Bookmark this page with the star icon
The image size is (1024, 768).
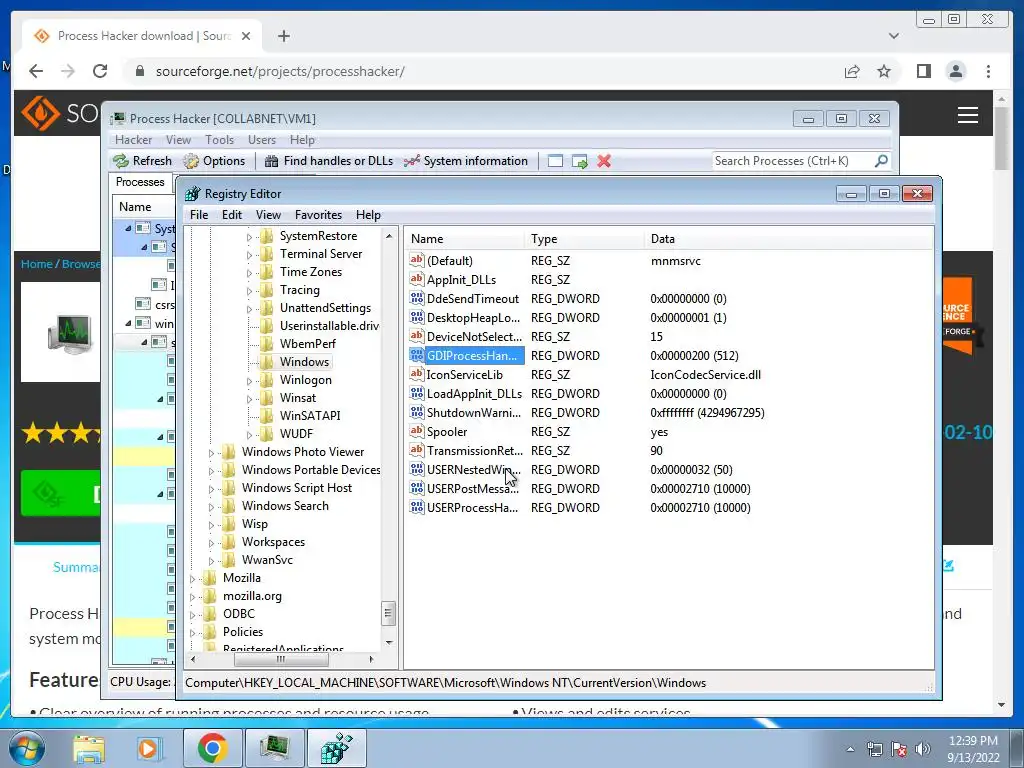(884, 71)
